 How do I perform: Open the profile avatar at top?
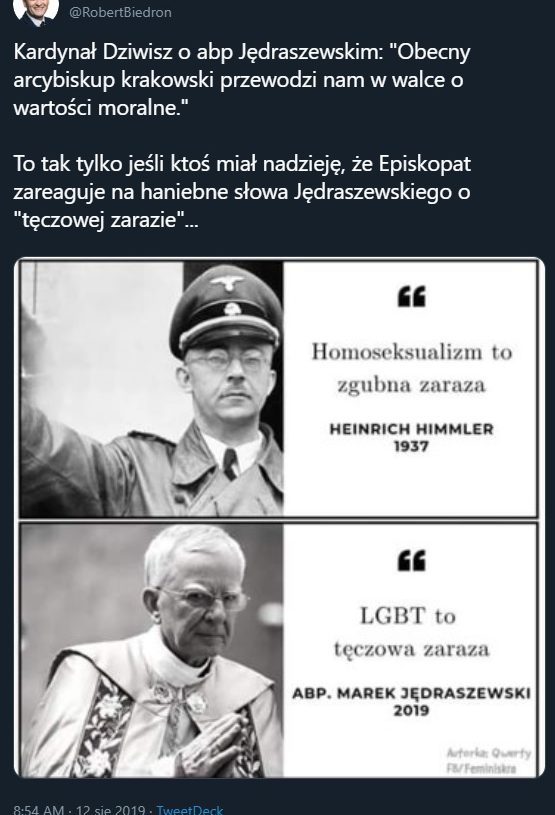tap(36, 10)
